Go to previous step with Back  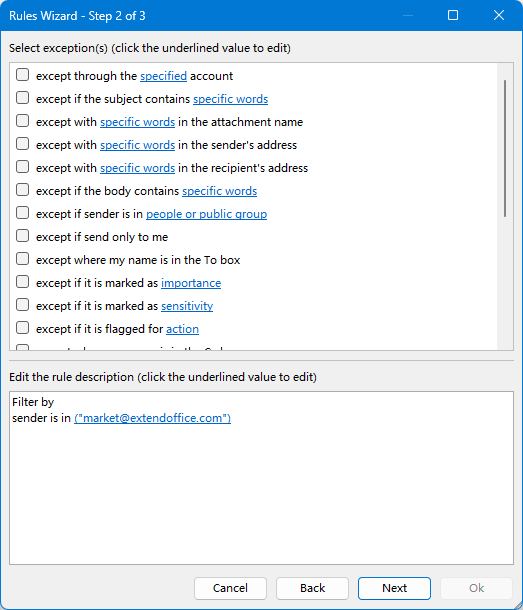312,588
